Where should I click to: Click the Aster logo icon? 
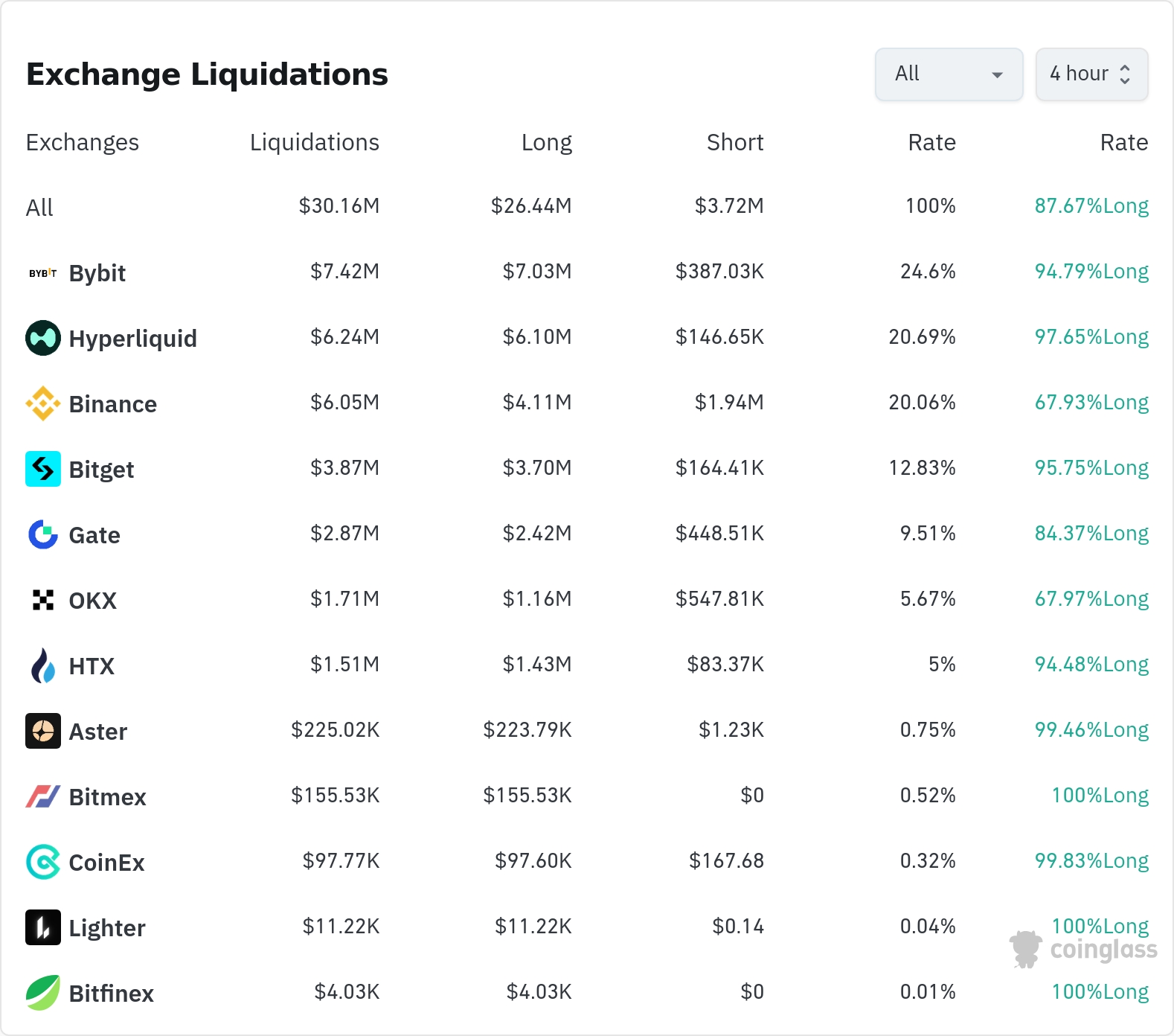42,731
